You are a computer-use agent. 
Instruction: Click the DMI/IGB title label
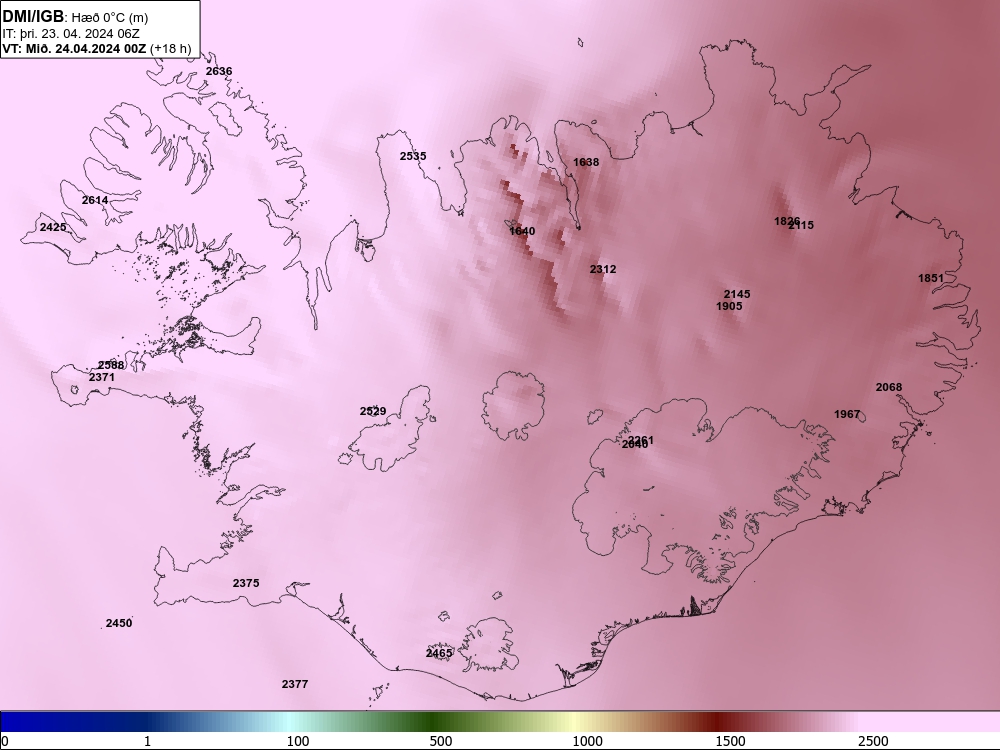point(33,17)
